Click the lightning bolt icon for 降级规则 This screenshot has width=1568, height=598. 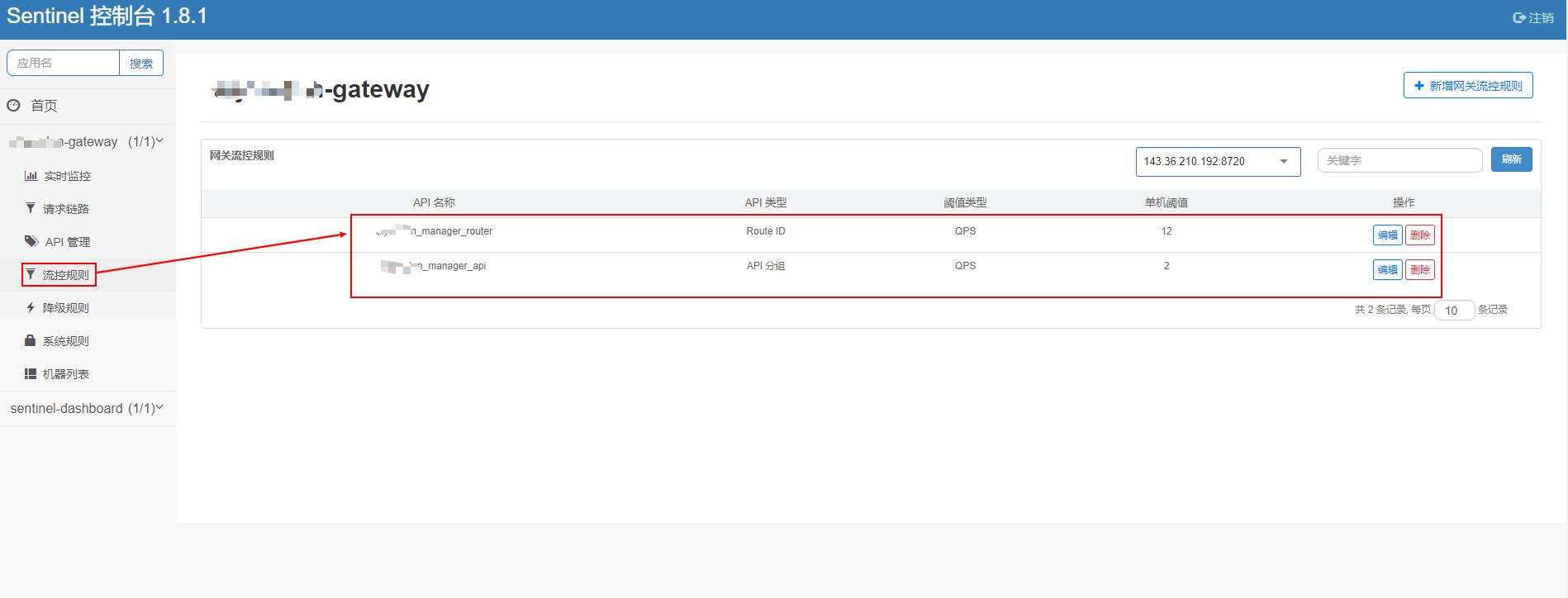click(x=31, y=307)
